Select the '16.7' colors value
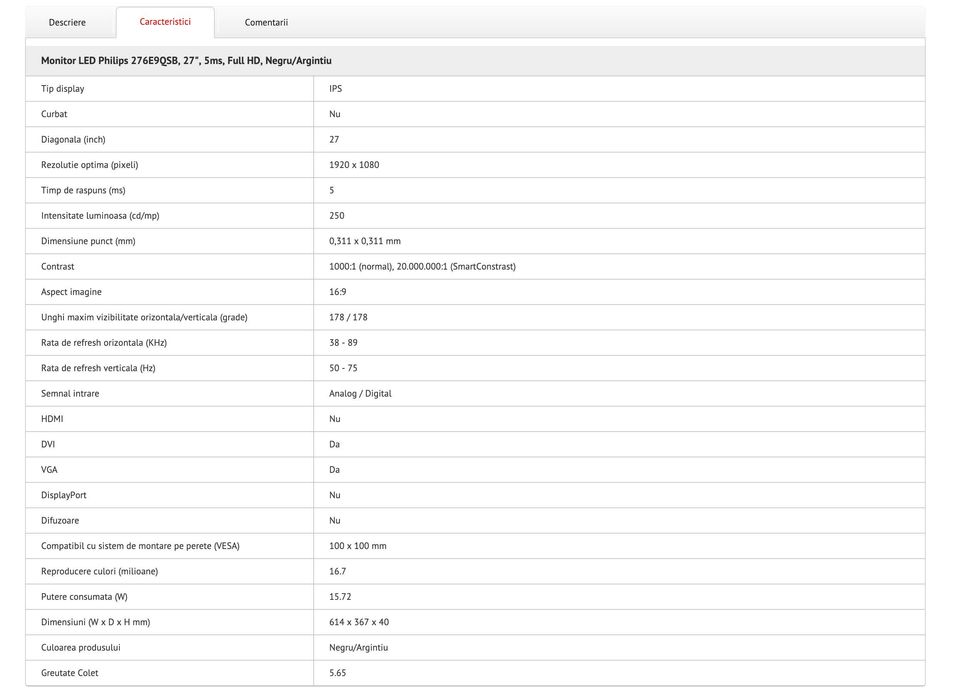Viewport: 953px width, 700px height. [338, 572]
